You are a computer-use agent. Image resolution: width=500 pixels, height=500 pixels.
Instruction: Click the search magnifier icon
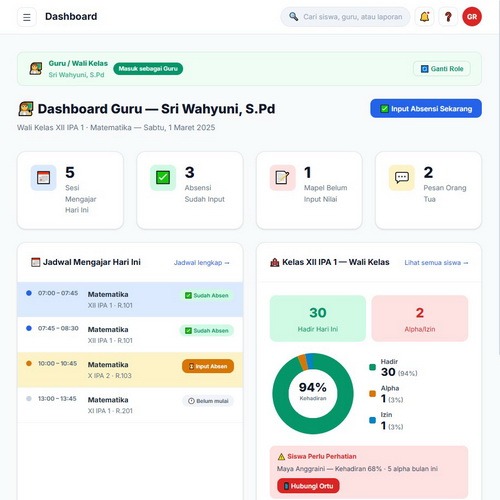(x=293, y=16)
